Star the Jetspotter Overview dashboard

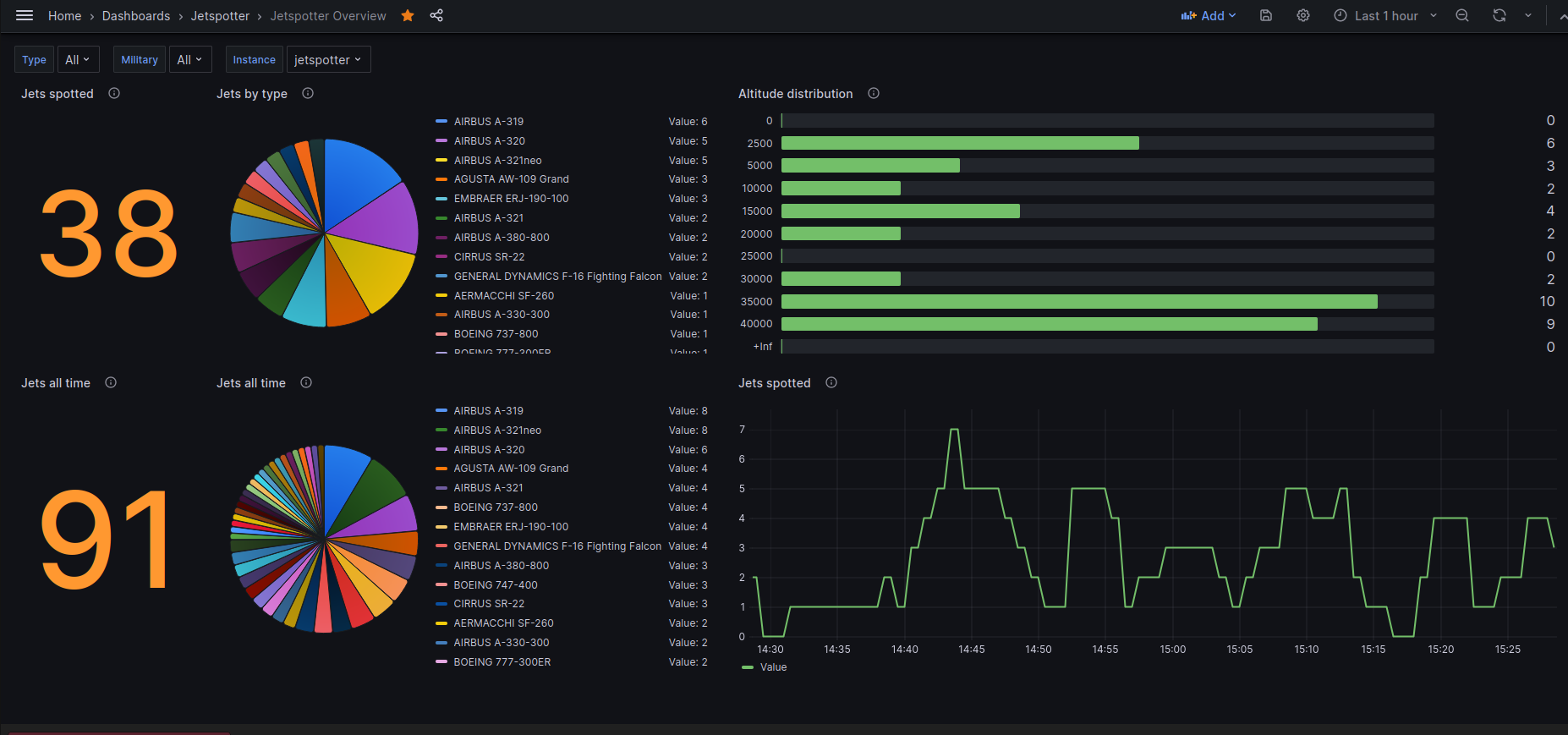408,16
